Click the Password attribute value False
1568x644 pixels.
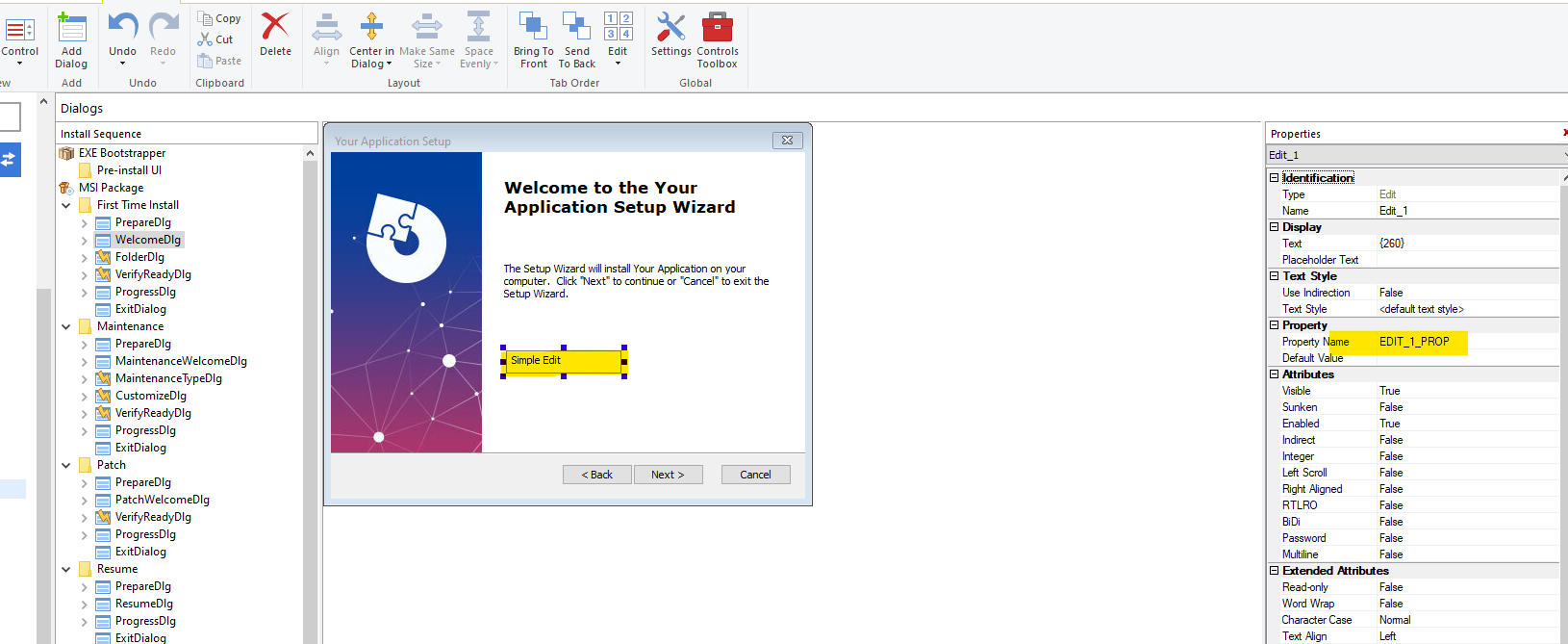(1391, 538)
